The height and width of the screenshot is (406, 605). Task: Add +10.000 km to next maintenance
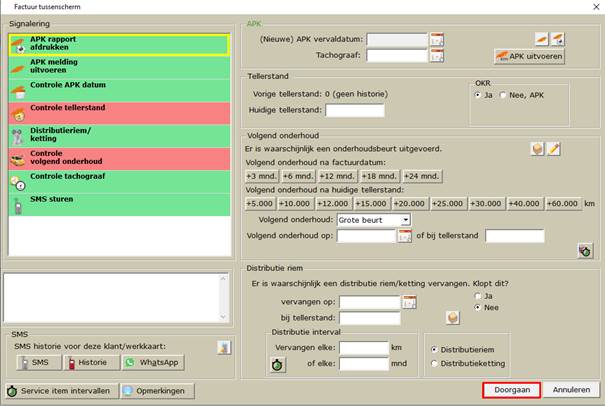[x=295, y=204]
